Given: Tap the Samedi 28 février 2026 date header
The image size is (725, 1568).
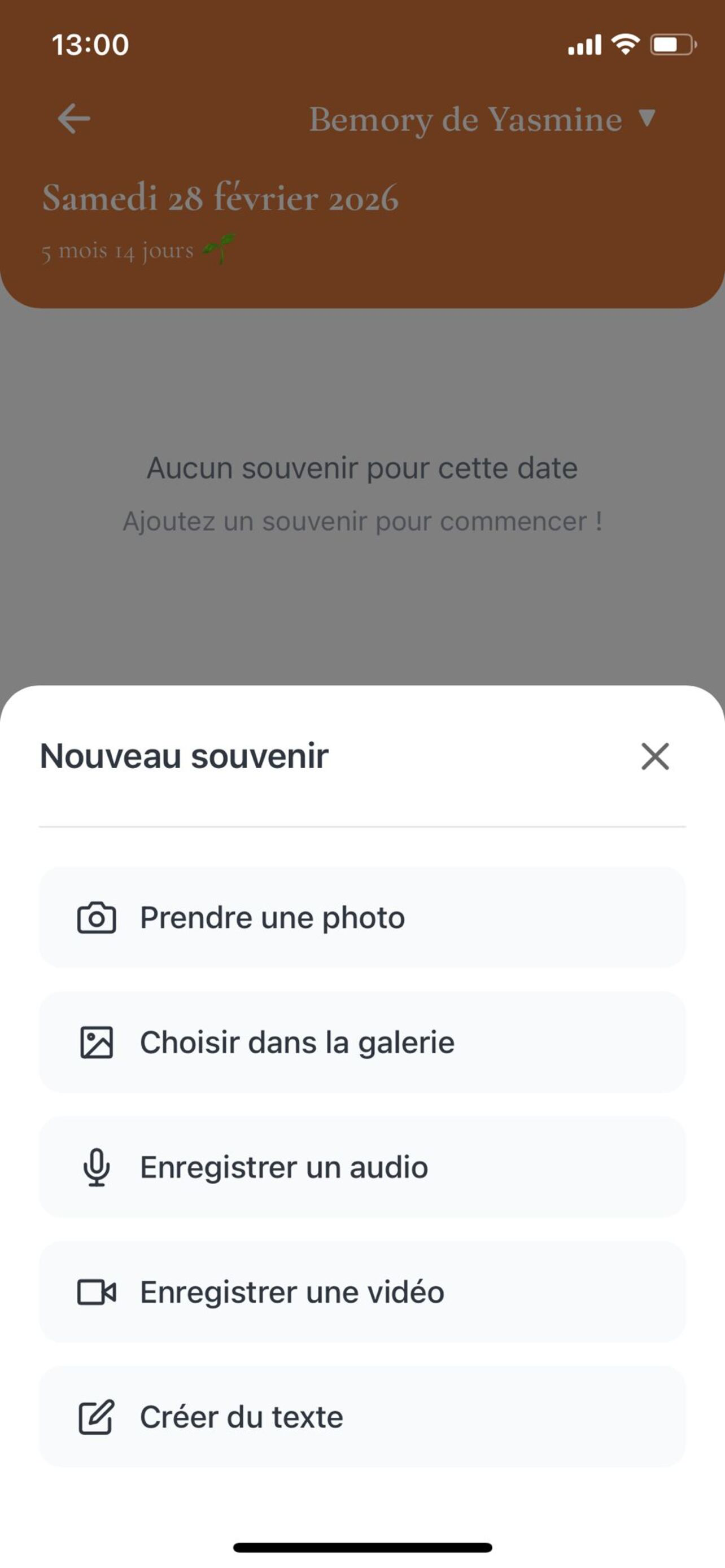Looking at the screenshot, I should point(220,198).
